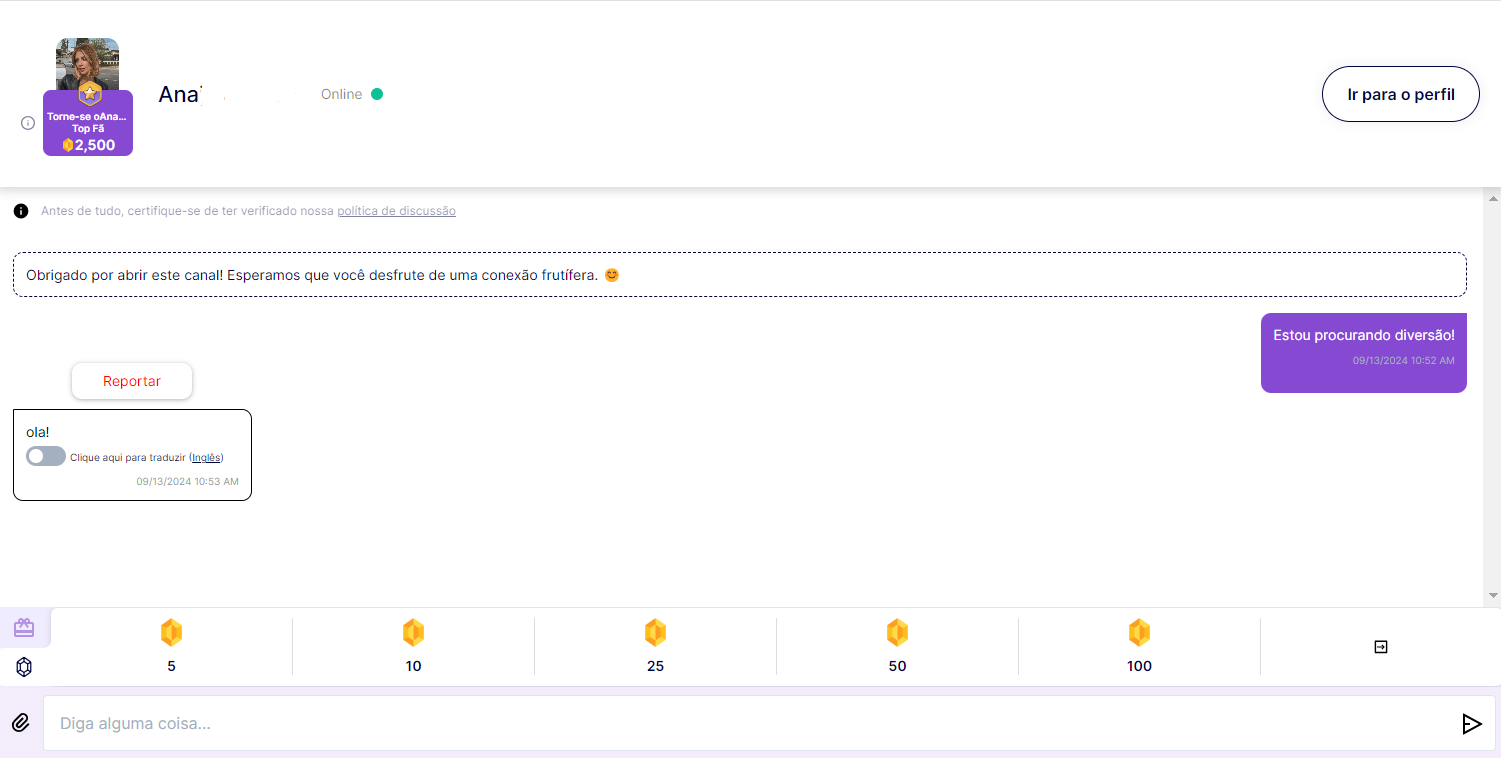Screen dimensions: 1501x758
Task: Send a 10 coin gift
Action: pos(413,646)
